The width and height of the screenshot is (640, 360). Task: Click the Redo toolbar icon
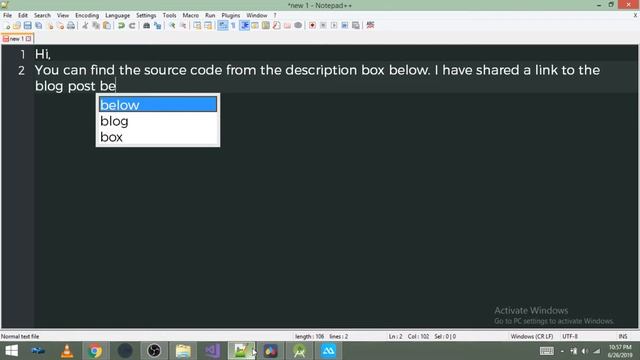[x=132, y=25]
